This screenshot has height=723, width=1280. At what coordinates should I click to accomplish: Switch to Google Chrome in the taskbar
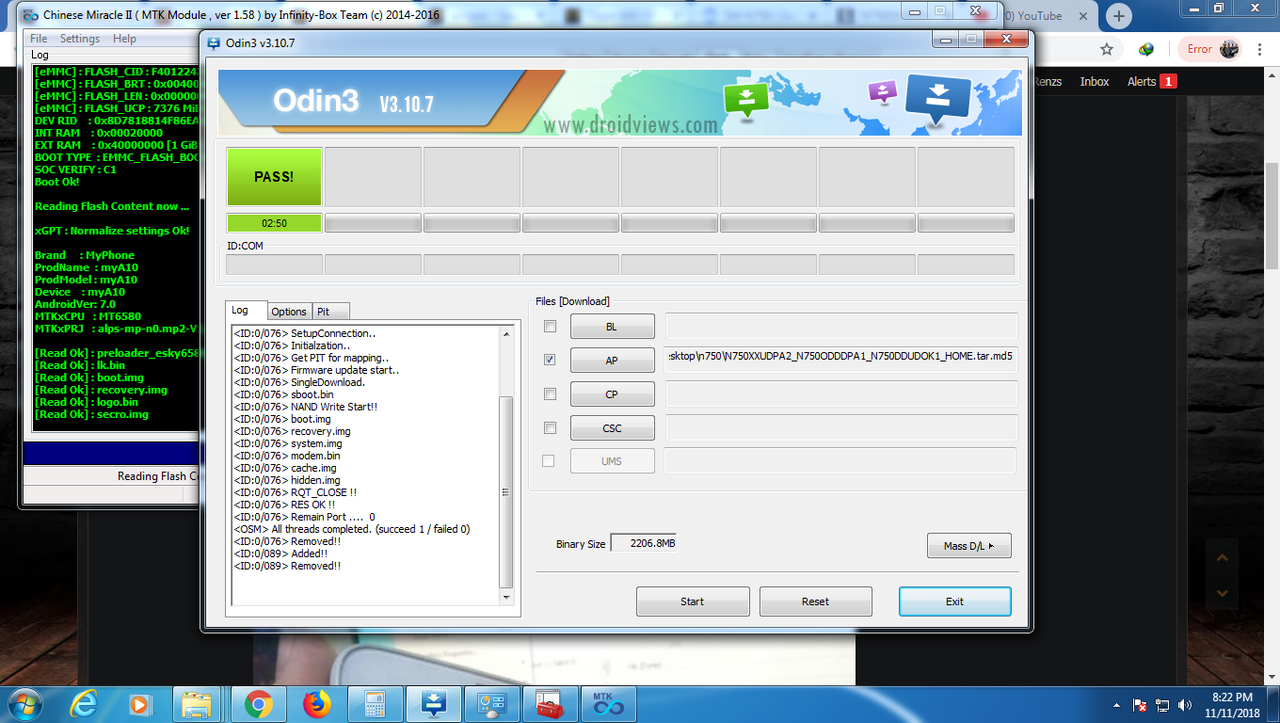click(x=258, y=704)
